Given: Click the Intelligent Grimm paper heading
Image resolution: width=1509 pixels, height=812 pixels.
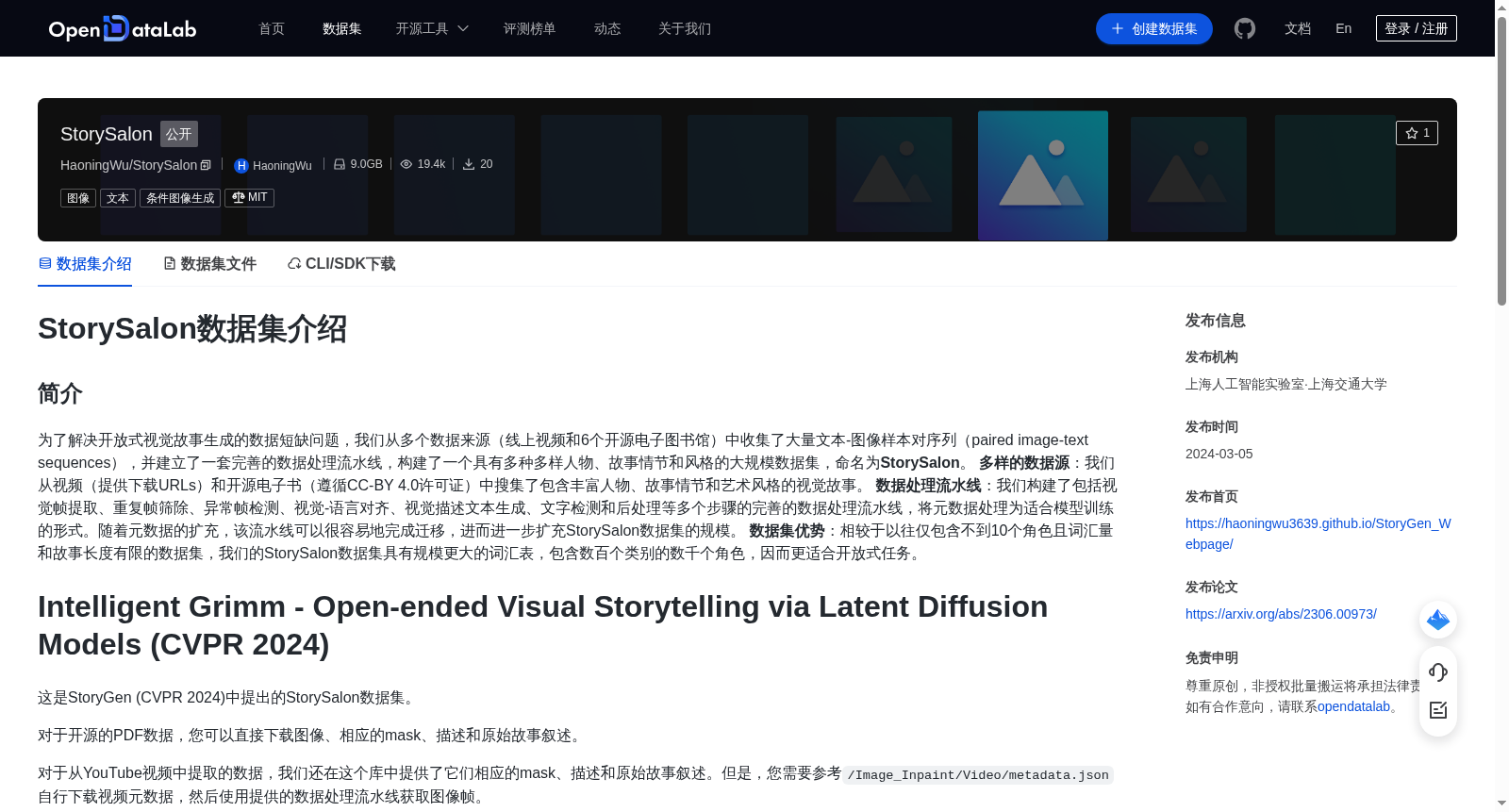Looking at the screenshot, I should 542,625.
